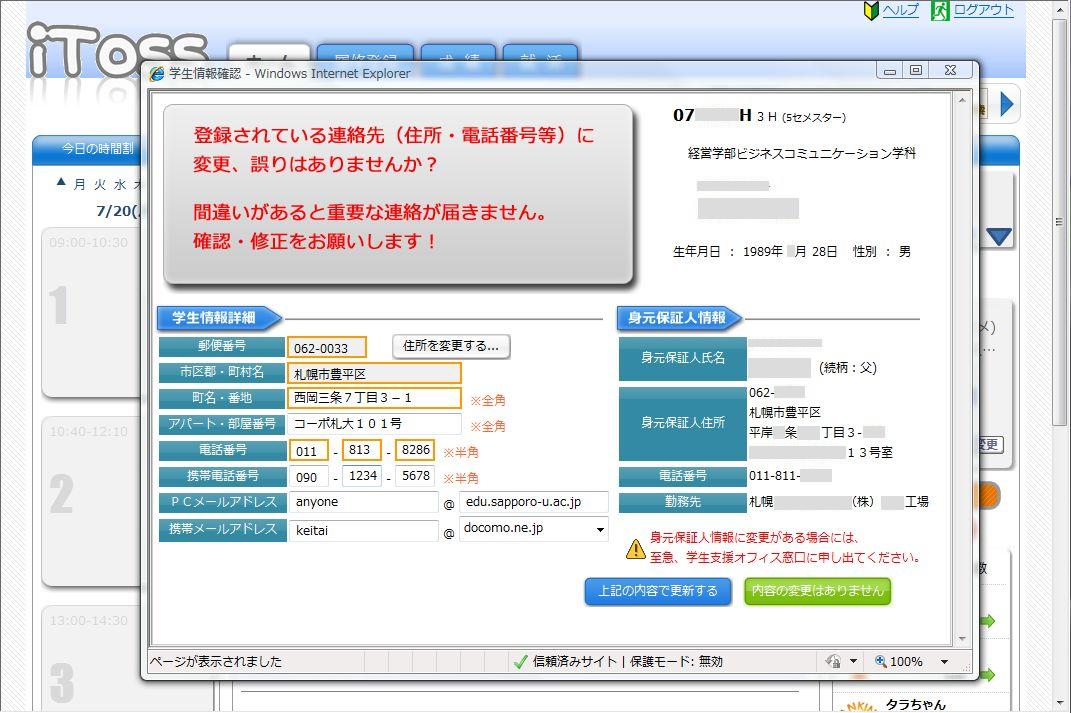Viewport: 1071px width, 713px height.
Task: Click the 上記の内容で更新する button
Action: pos(658,591)
